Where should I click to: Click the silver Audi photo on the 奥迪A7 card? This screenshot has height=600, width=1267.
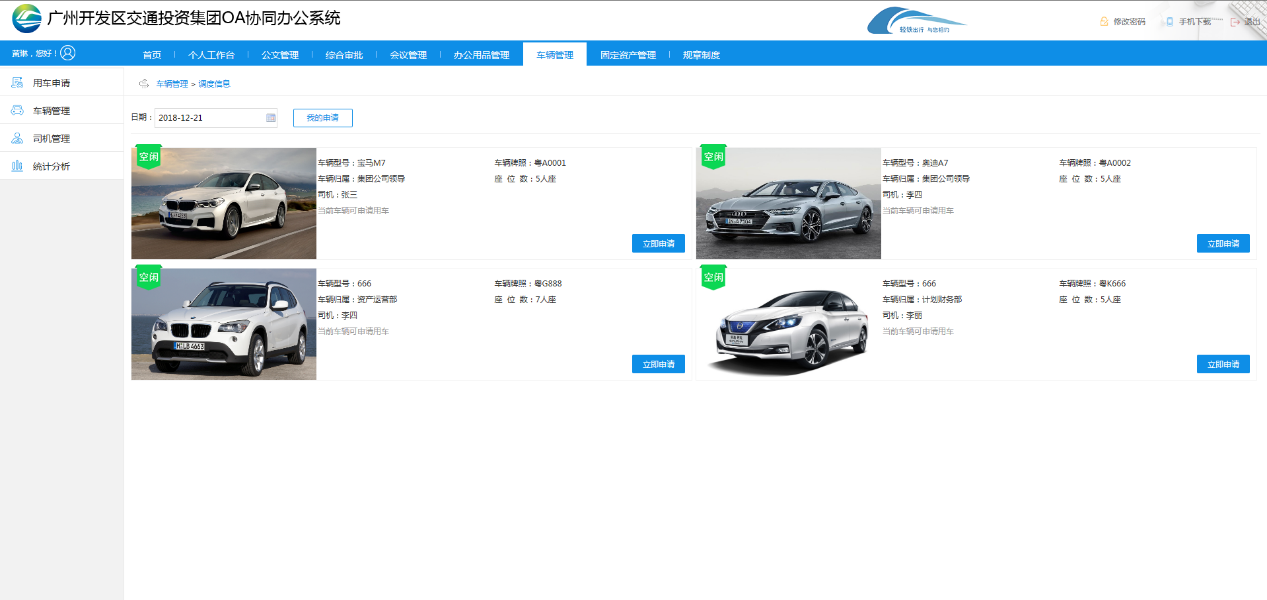click(788, 203)
